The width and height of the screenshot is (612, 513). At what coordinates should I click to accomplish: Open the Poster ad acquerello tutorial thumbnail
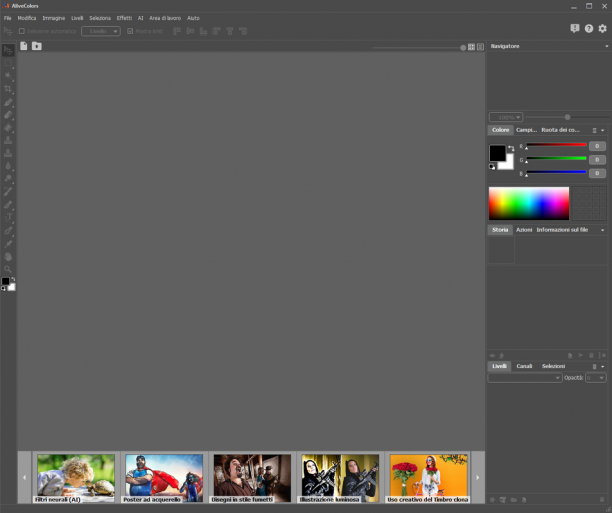point(164,478)
